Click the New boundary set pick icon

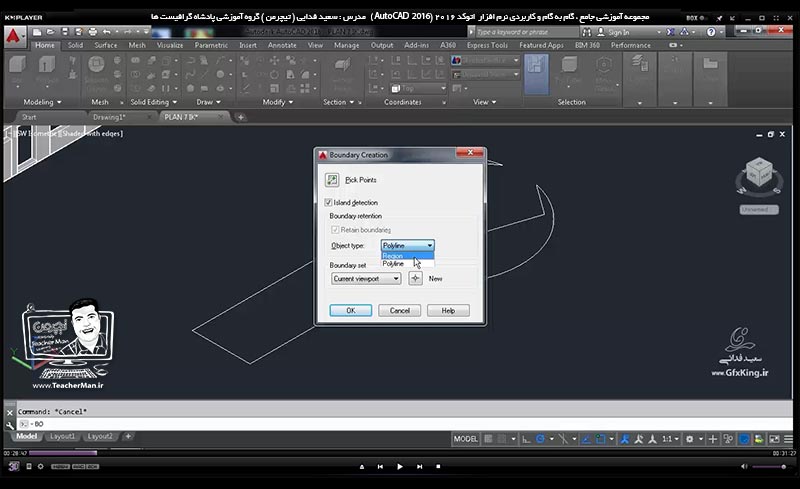coord(415,278)
